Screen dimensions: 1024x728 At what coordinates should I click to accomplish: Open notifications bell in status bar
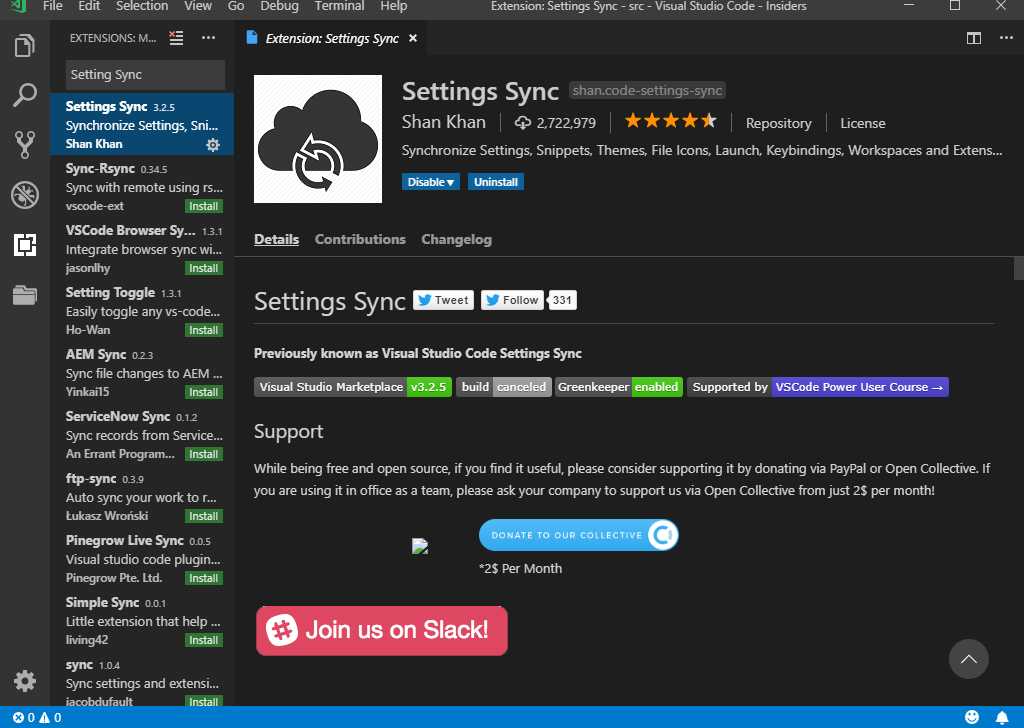(x=1002, y=718)
